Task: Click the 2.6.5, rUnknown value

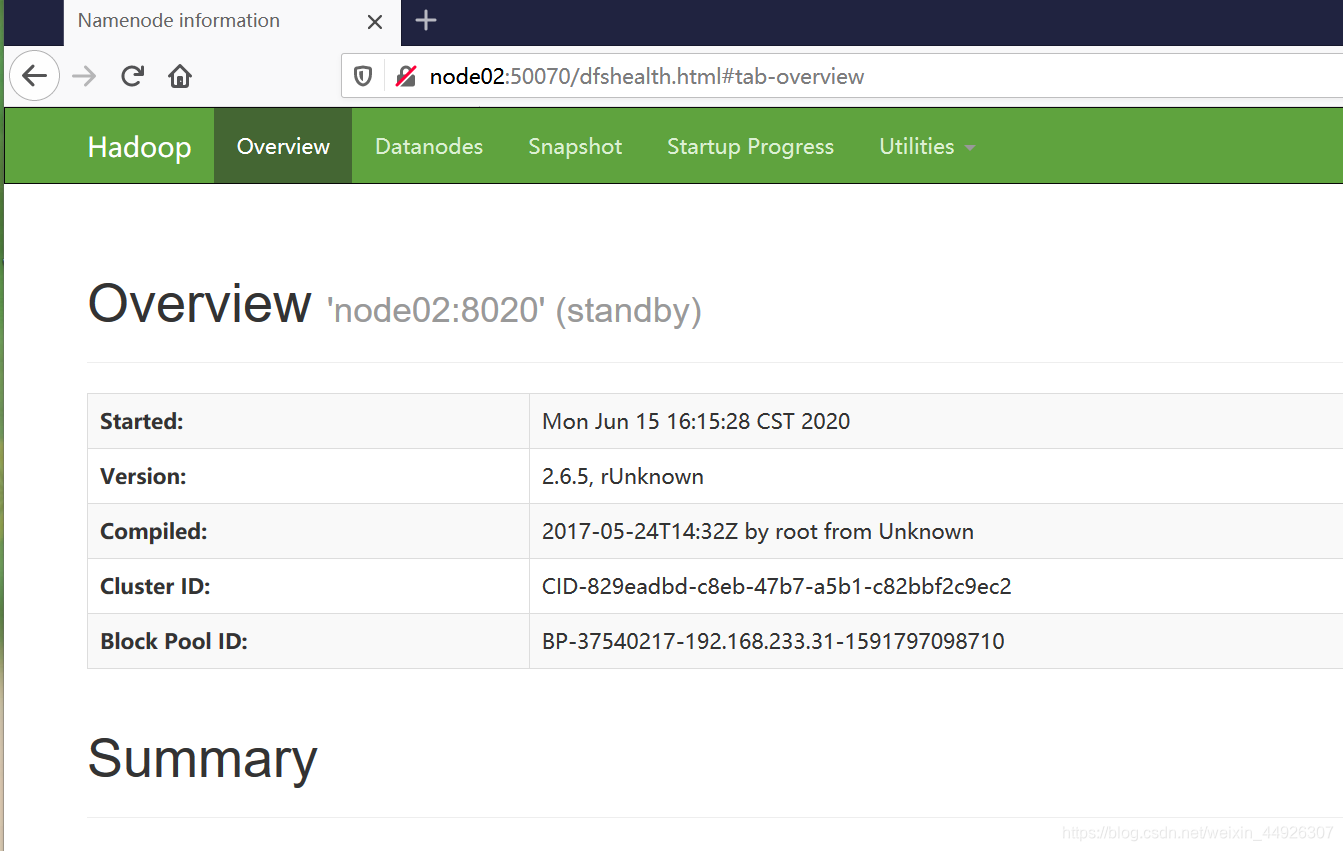Action: click(x=623, y=476)
